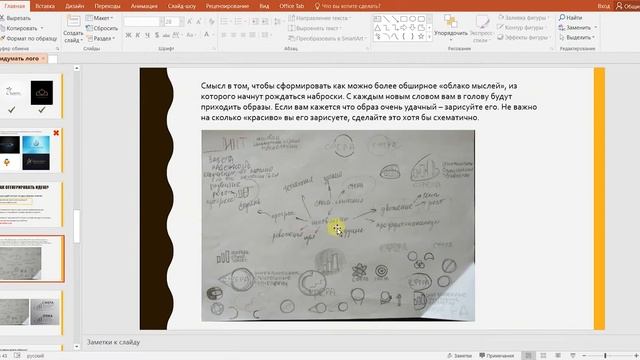Click the font color button
Viewport: 640px width, 360px height.
pos(207,35)
